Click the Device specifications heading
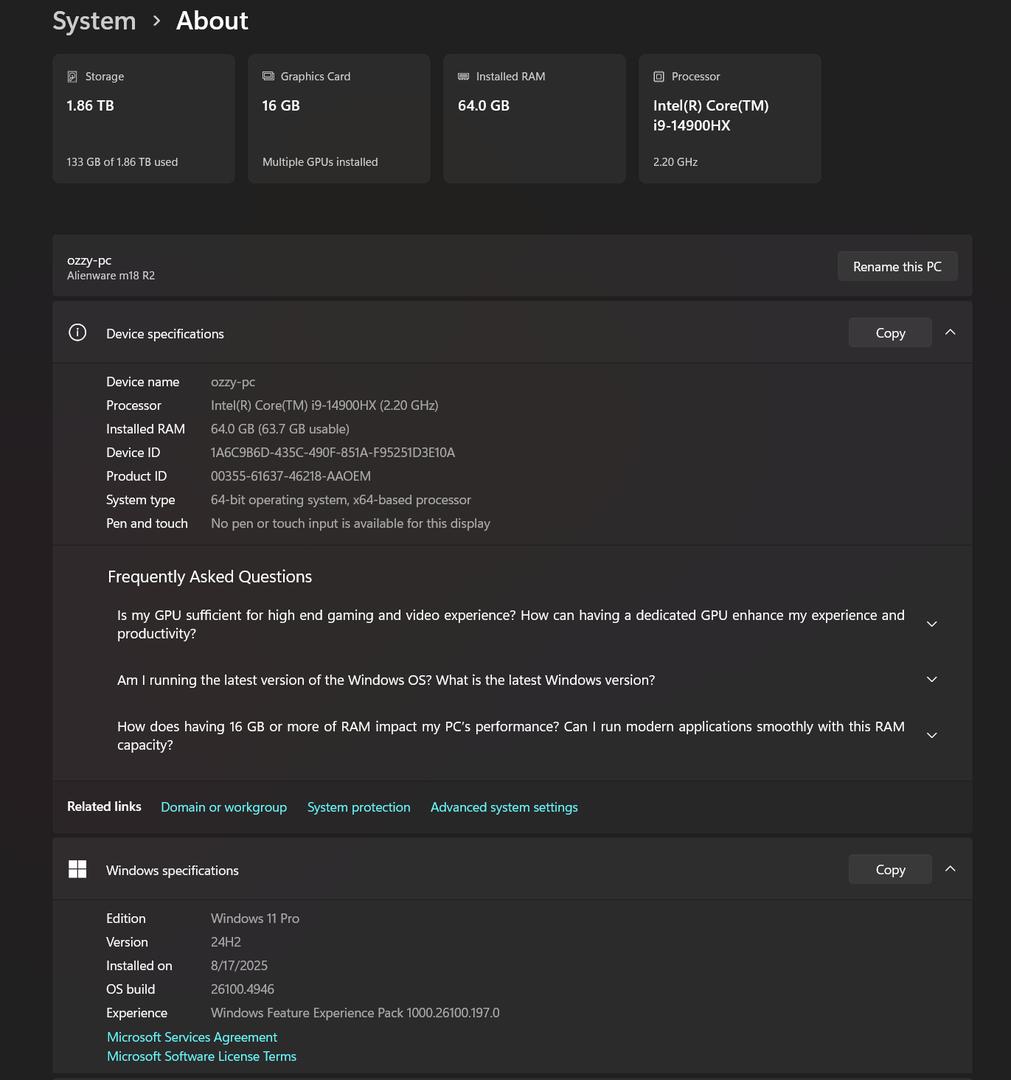Image resolution: width=1011 pixels, height=1080 pixels. [165, 334]
